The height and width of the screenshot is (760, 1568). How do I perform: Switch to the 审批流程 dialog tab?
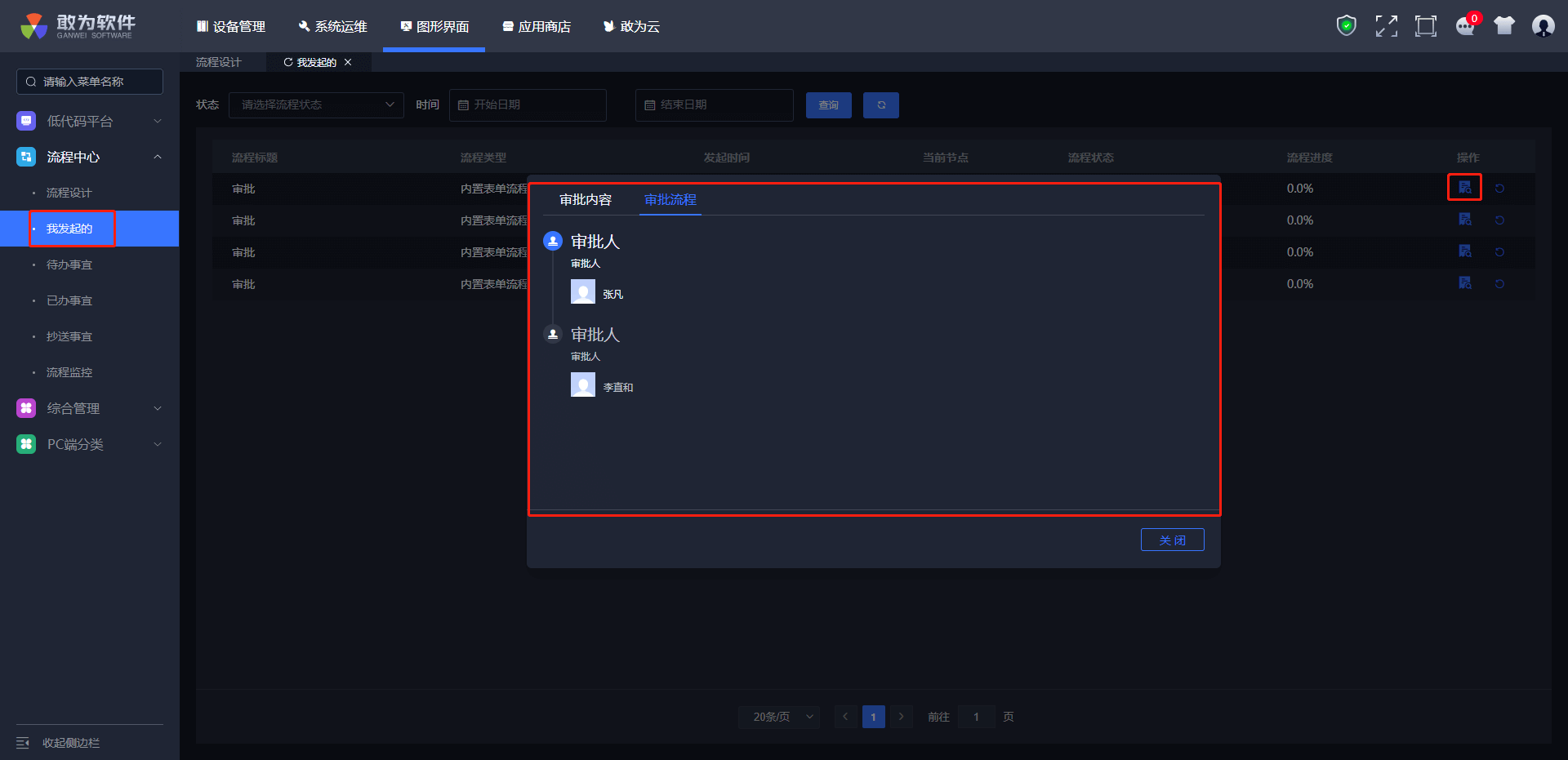coord(670,200)
